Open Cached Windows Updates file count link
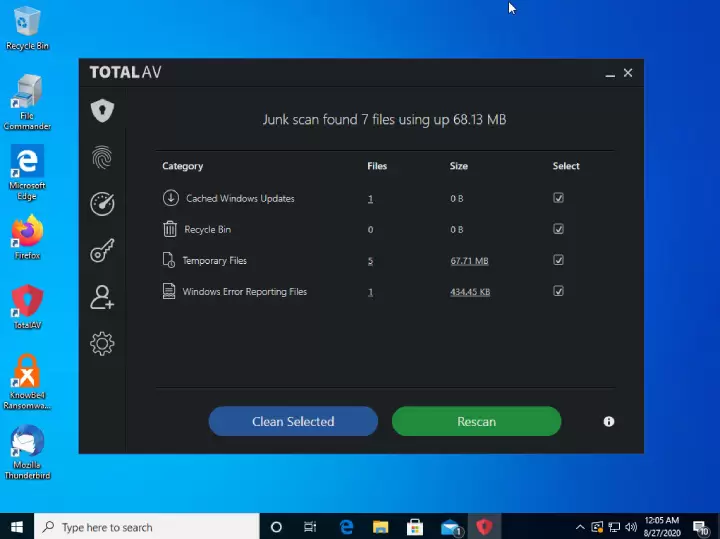The height and width of the screenshot is (539, 720). click(x=370, y=199)
